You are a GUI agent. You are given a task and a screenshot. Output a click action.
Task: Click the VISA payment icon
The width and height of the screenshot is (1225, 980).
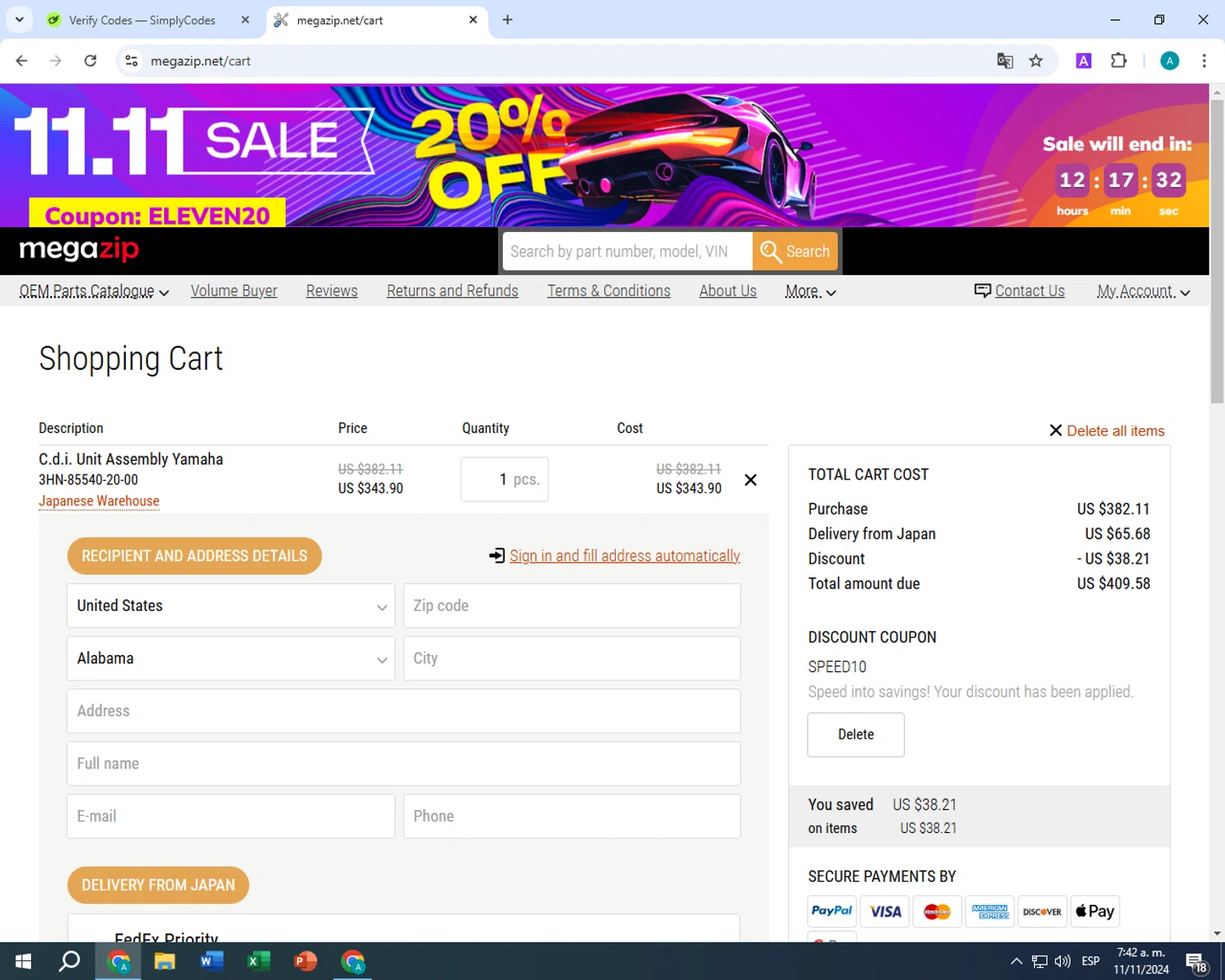point(884,911)
